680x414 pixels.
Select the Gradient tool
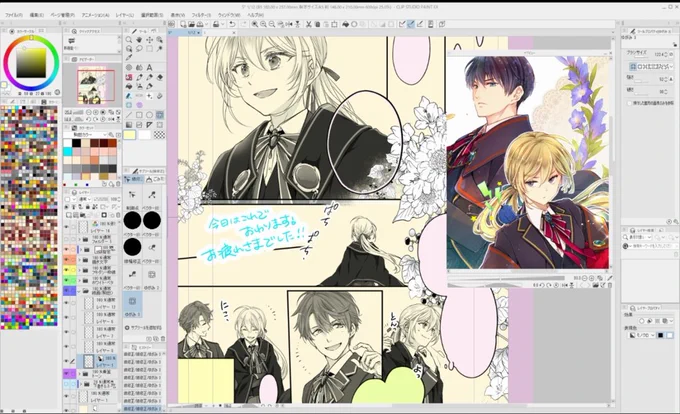click(129, 125)
